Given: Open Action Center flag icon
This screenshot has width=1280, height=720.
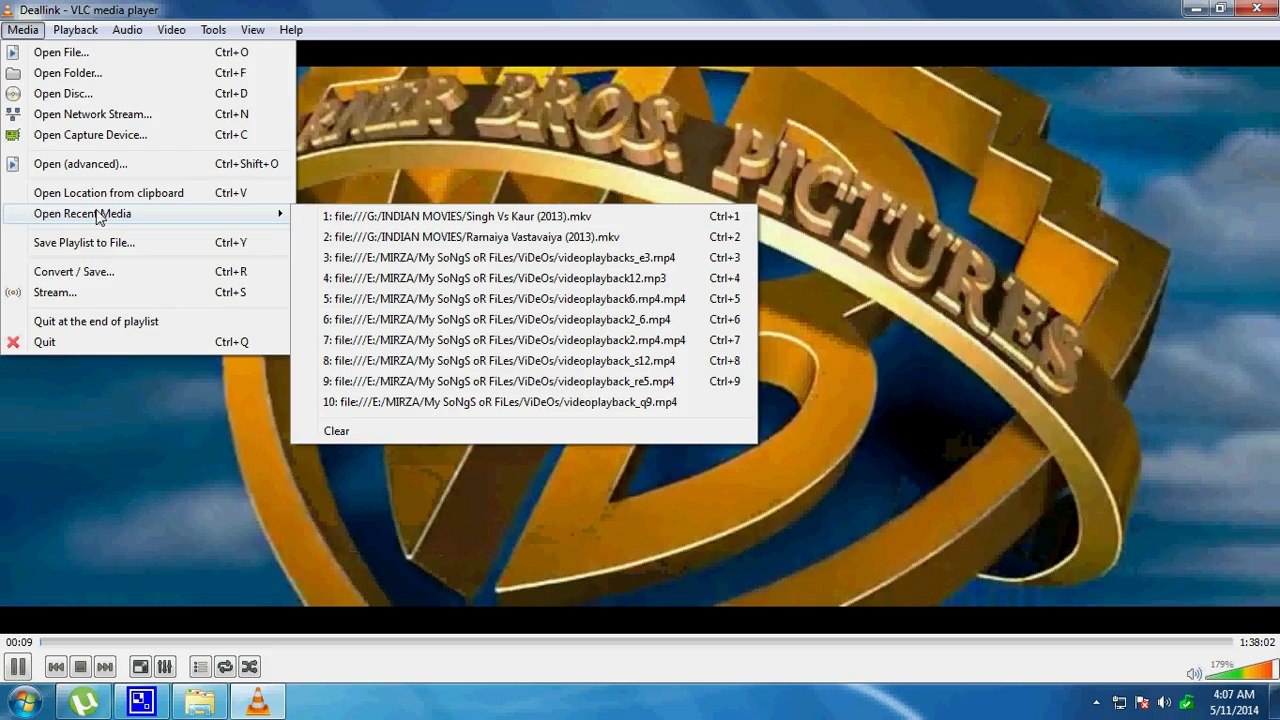Looking at the screenshot, I should point(1142,703).
